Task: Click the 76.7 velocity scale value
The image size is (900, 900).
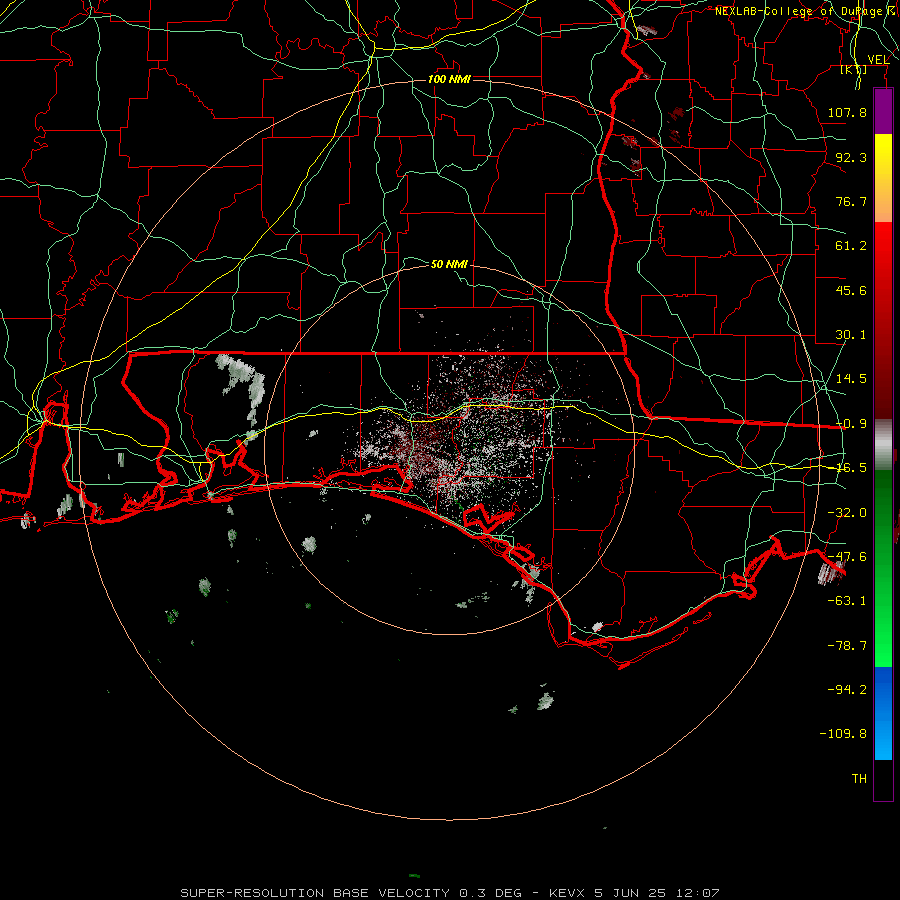Action: tap(851, 201)
